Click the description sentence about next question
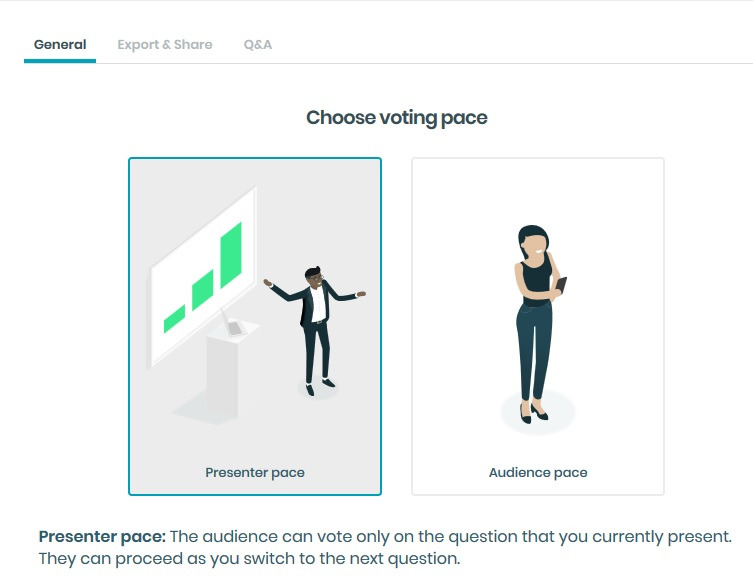The image size is (753, 587). point(249,558)
